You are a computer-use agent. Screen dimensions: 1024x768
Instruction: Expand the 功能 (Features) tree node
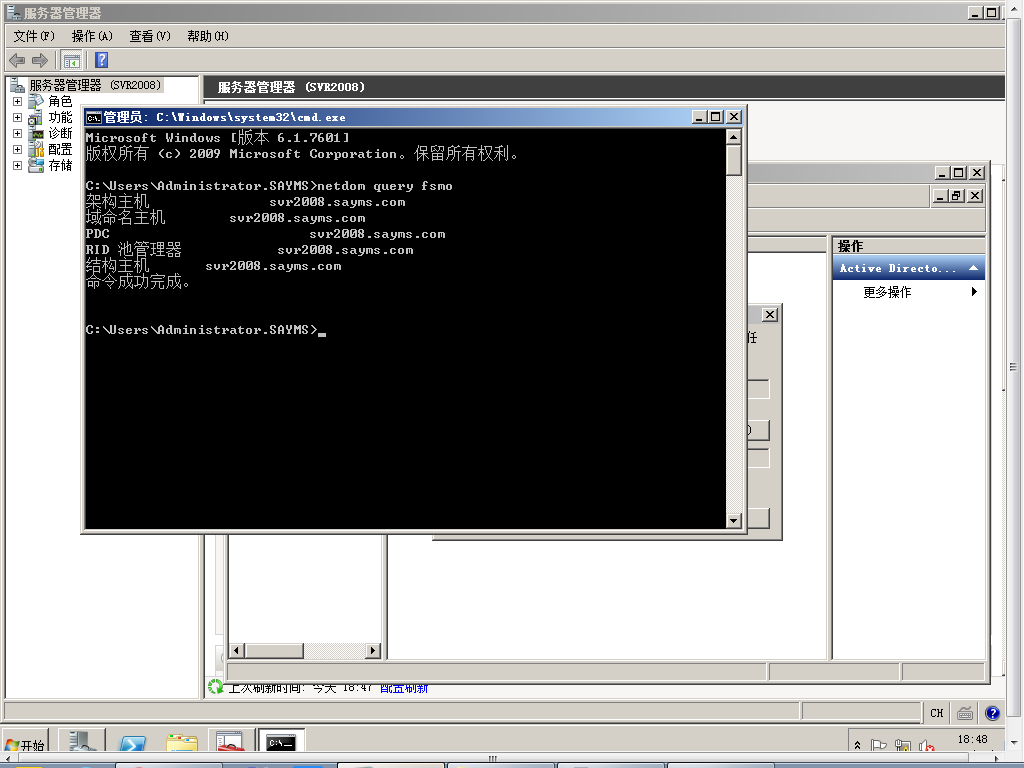(17, 118)
